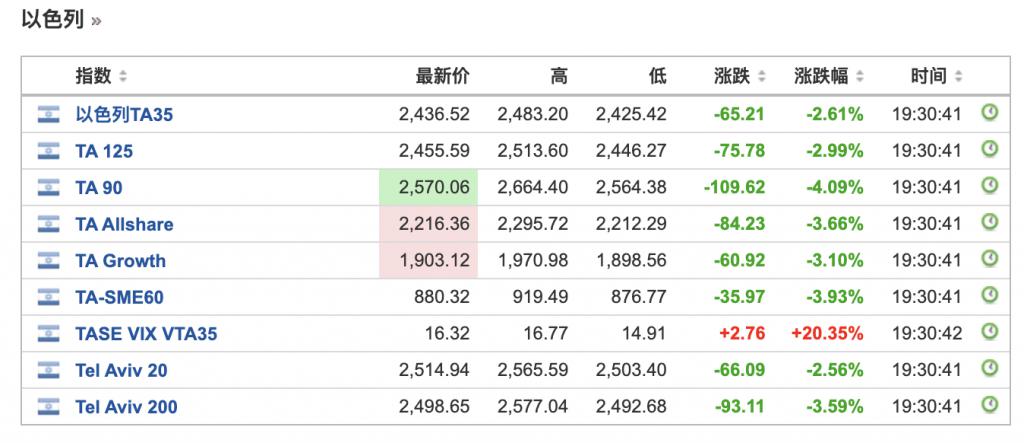Click the clock icon in the TA 90 row
The width and height of the screenshot is (1024, 443).
point(990,186)
